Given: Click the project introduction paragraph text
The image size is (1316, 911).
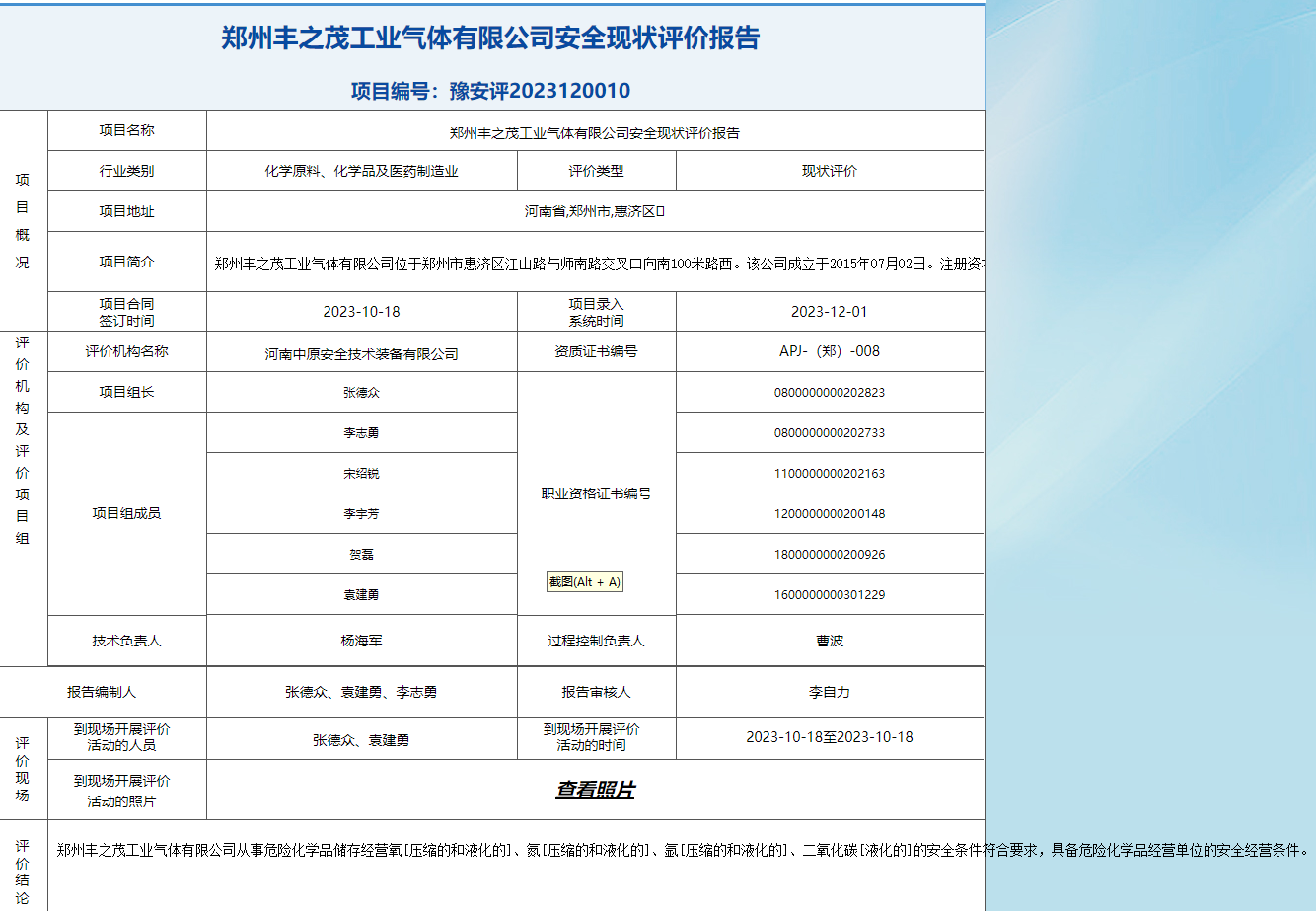Looking at the screenshot, I should [599, 264].
